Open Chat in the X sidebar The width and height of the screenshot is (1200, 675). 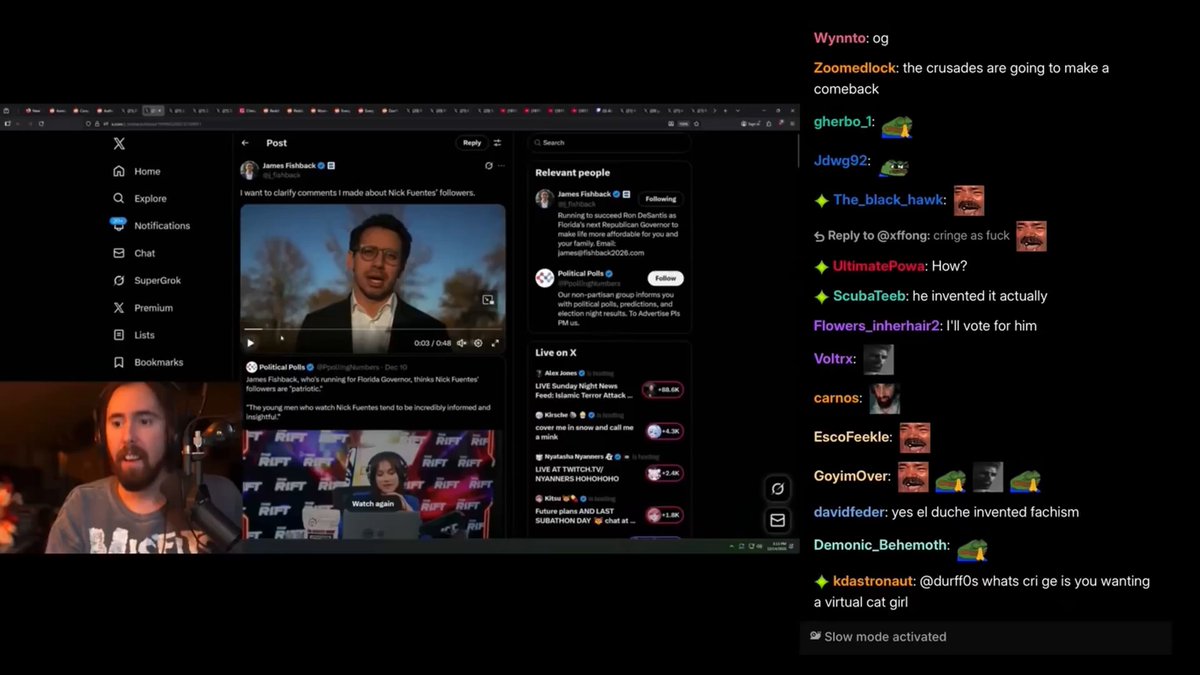pyautogui.click(x=135, y=253)
